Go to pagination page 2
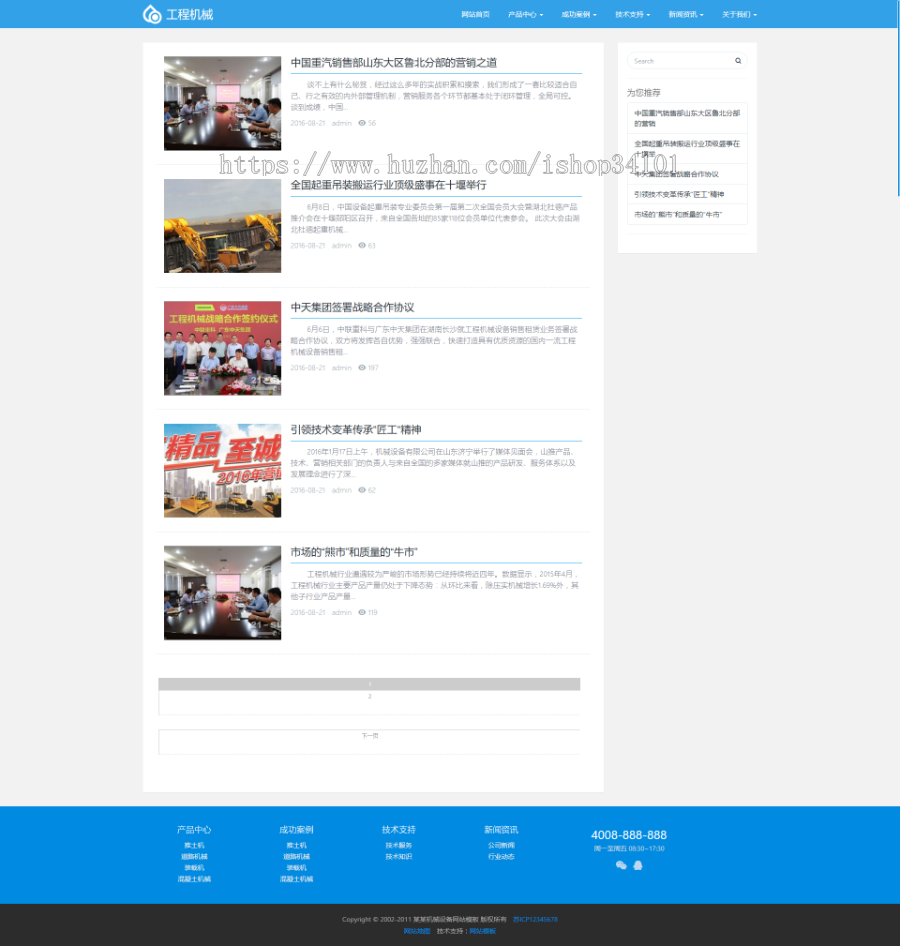Image resolution: width=900 pixels, height=946 pixels. point(369,697)
